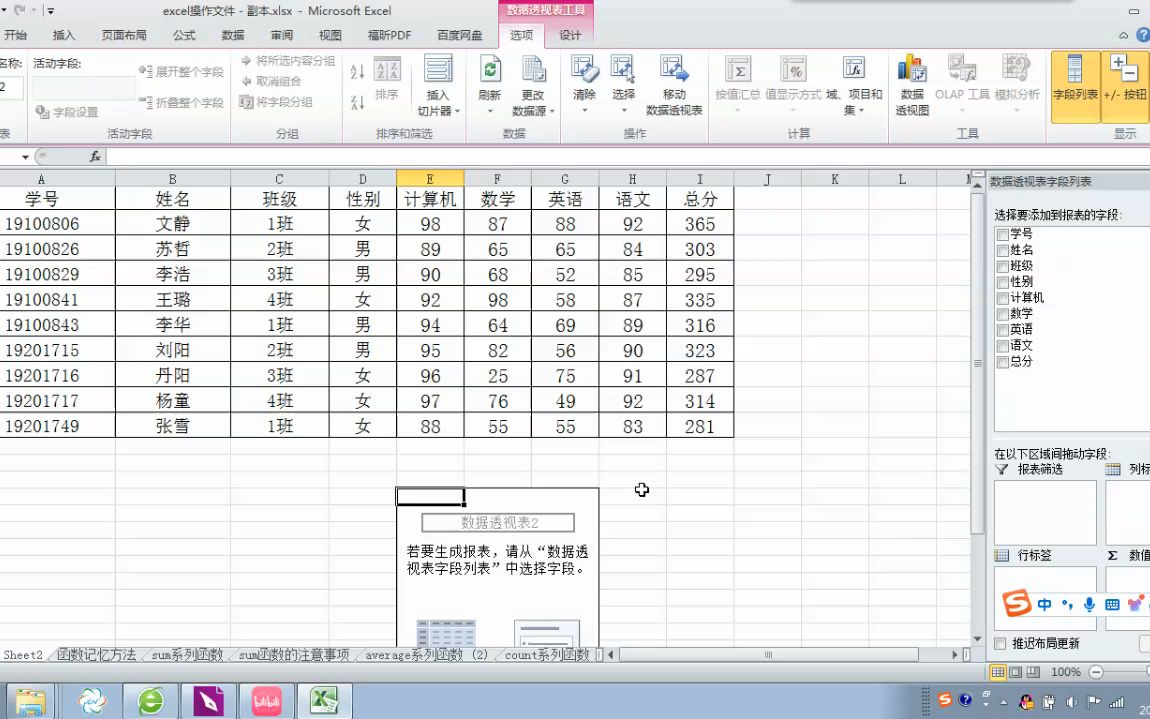Click the PivotChart (数据透视图) icon
This screenshot has width=1150, height=719.
pos(912,70)
